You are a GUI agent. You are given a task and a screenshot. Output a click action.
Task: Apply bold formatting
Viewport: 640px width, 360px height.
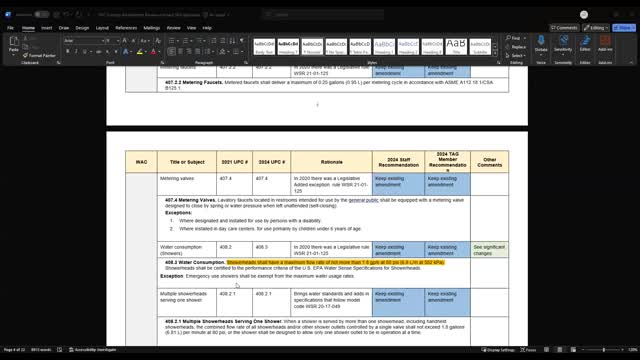click(68, 51)
